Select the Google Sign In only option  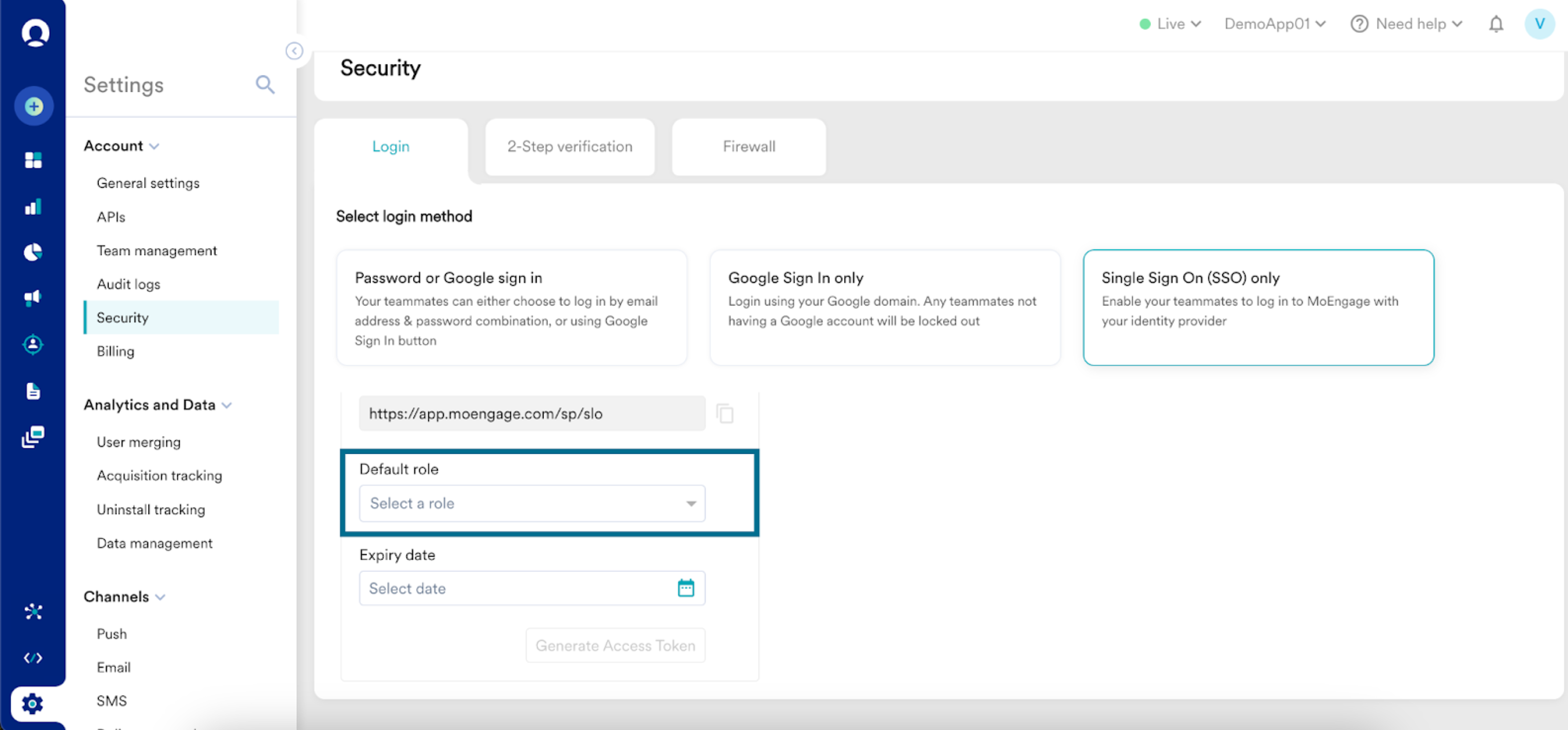(884, 308)
